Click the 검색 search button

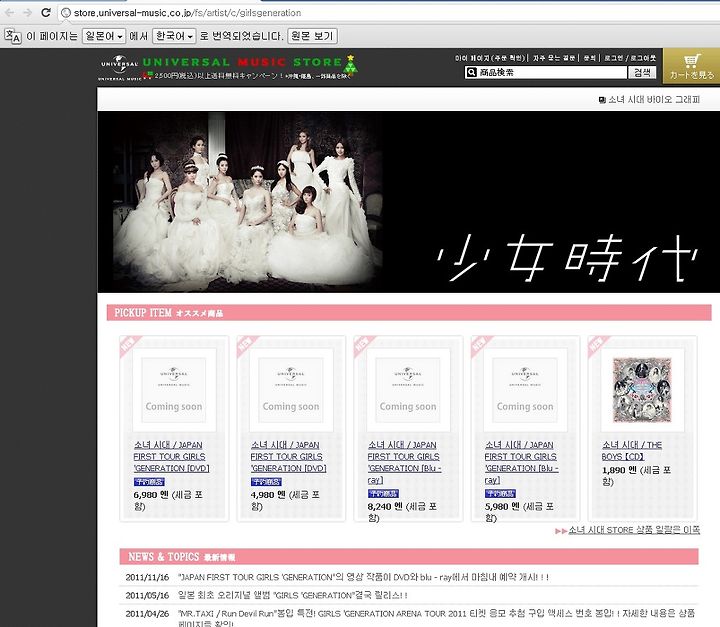point(642,72)
